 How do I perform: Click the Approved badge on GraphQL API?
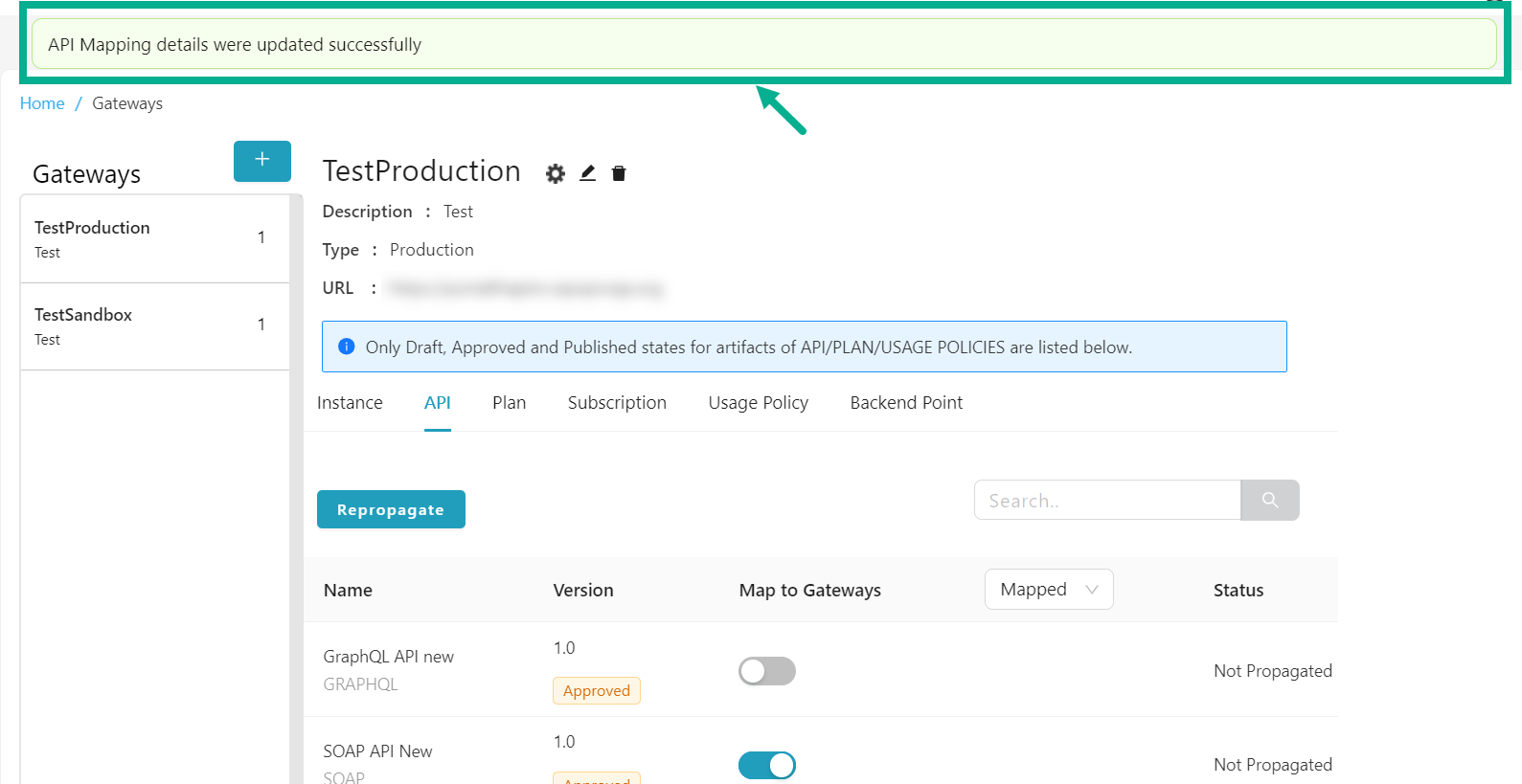(596, 690)
